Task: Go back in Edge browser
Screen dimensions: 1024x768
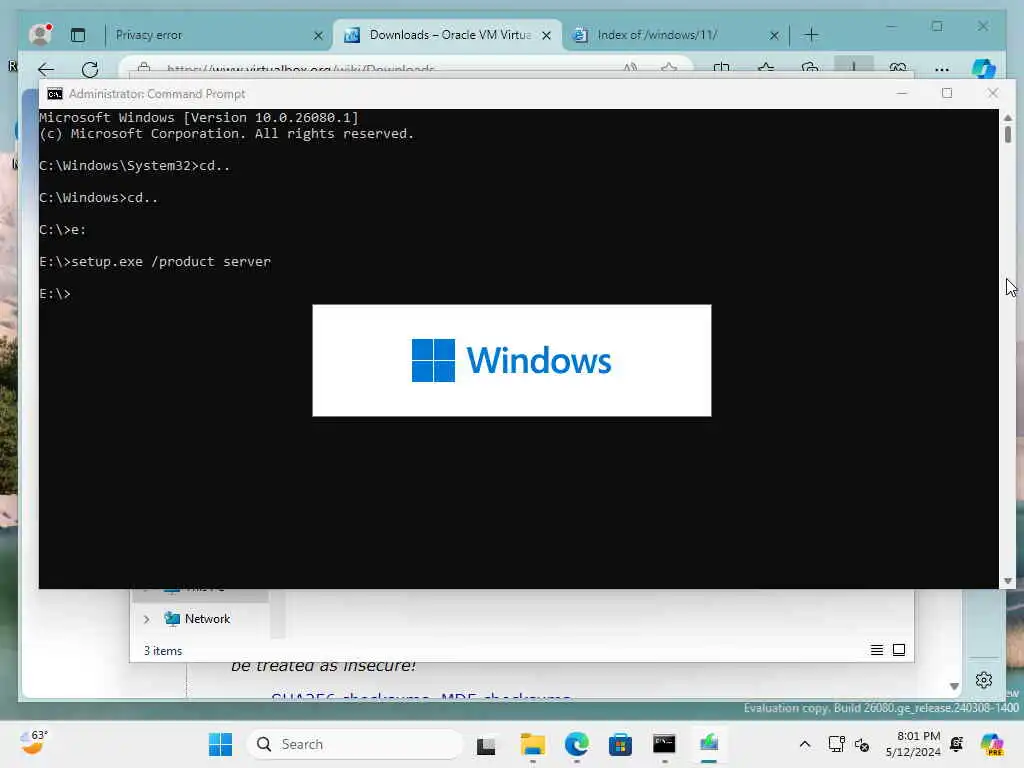Action: (x=46, y=69)
